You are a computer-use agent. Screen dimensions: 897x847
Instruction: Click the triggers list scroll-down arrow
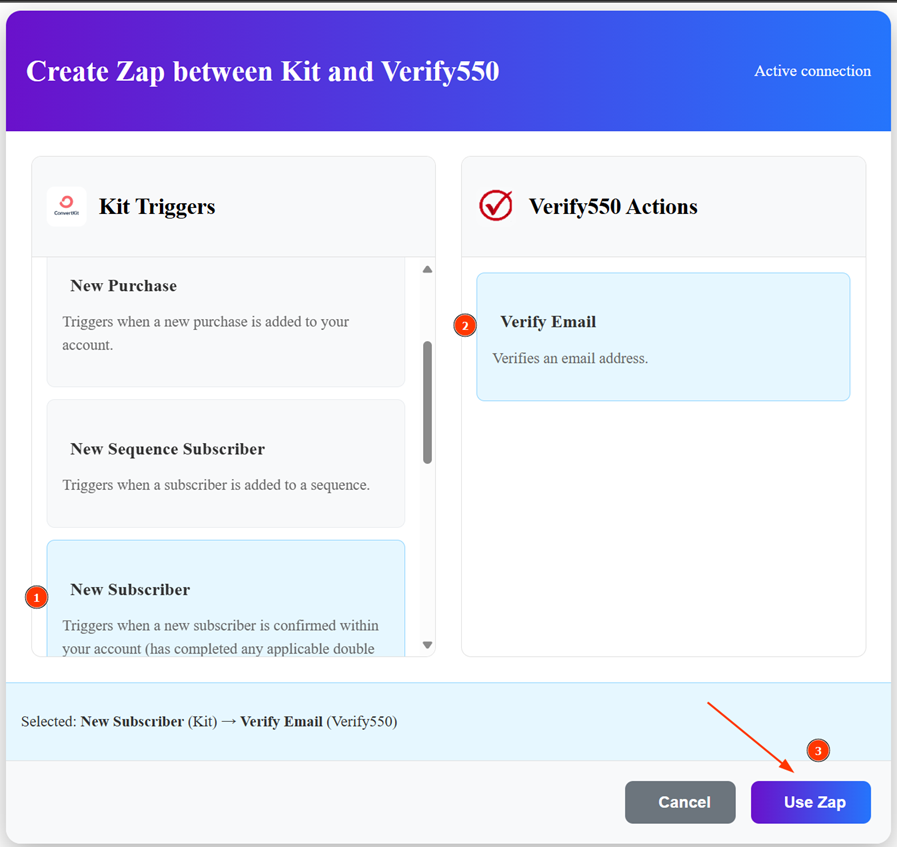(427, 645)
